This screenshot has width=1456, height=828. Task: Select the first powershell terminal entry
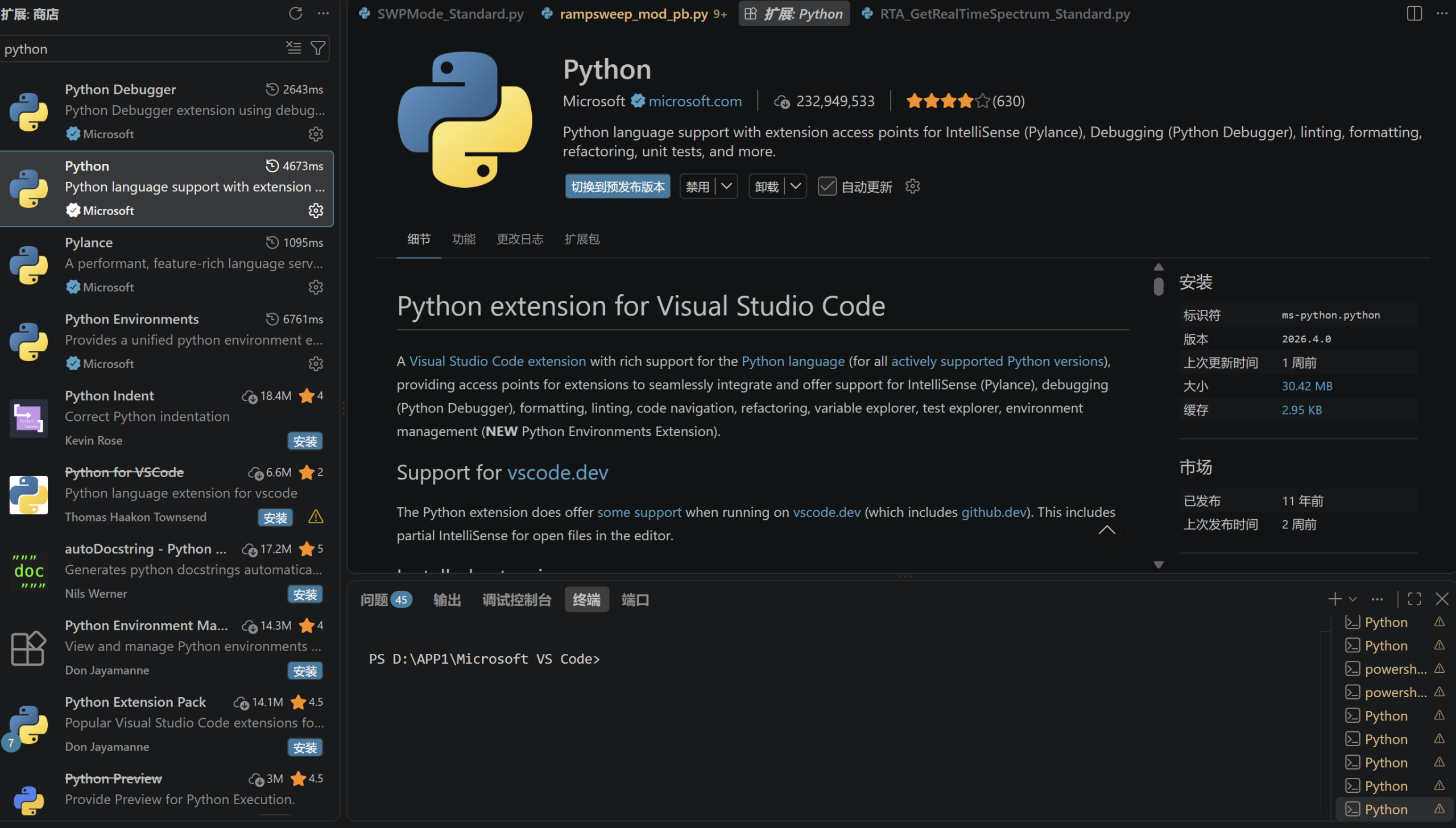1394,669
